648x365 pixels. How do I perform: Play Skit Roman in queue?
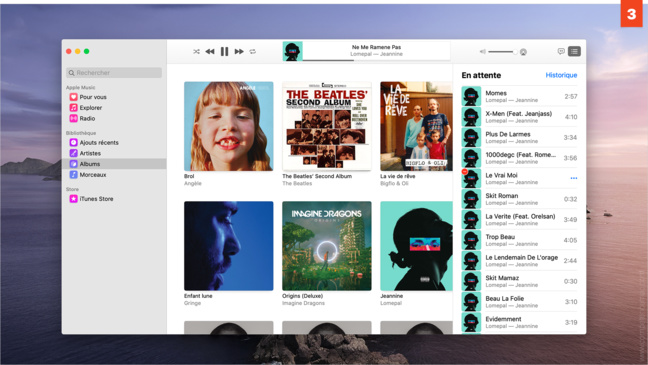pyautogui.click(x=519, y=199)
